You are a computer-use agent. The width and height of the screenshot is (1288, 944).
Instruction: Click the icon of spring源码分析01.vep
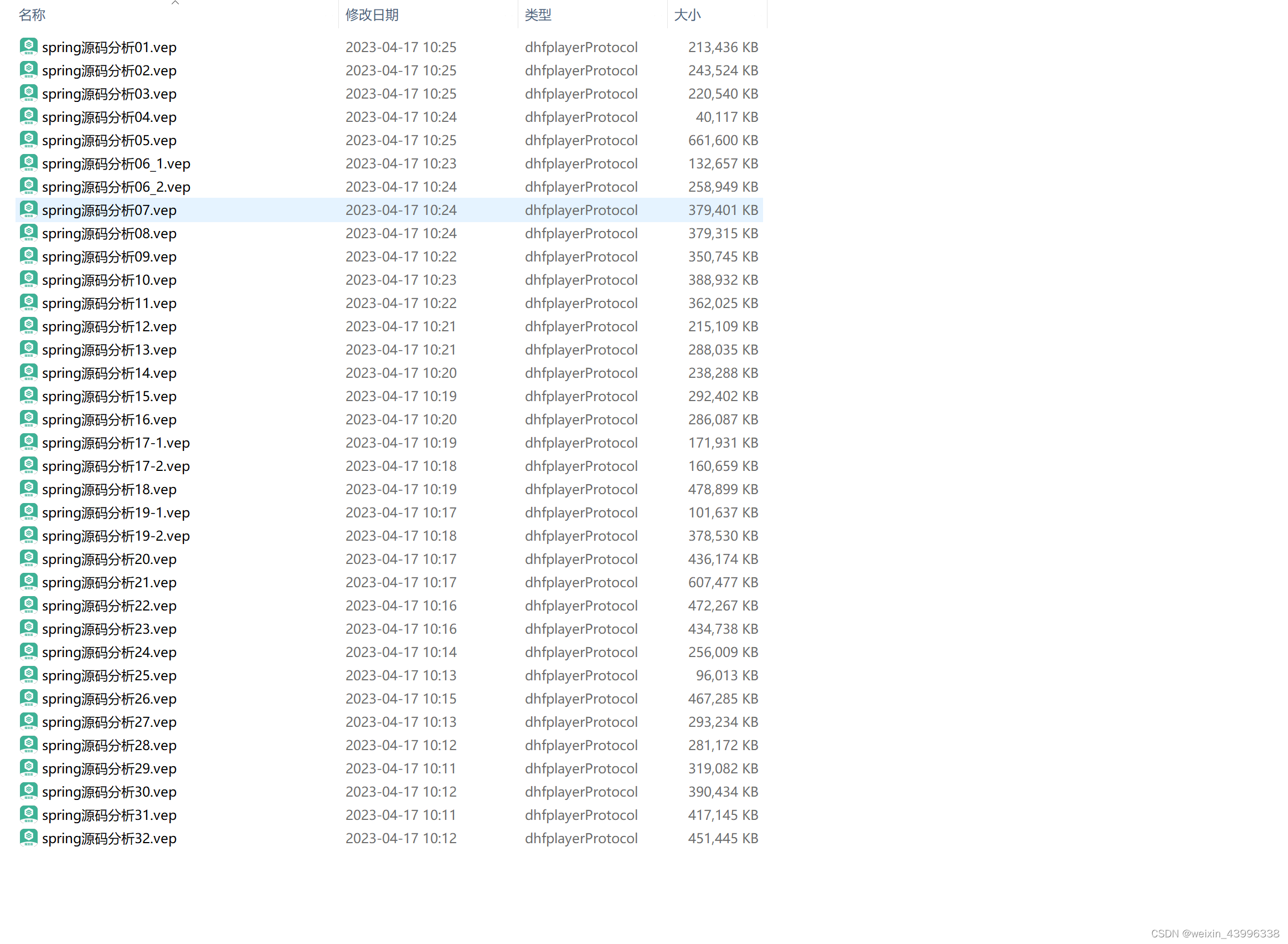[x=29, y=47]
